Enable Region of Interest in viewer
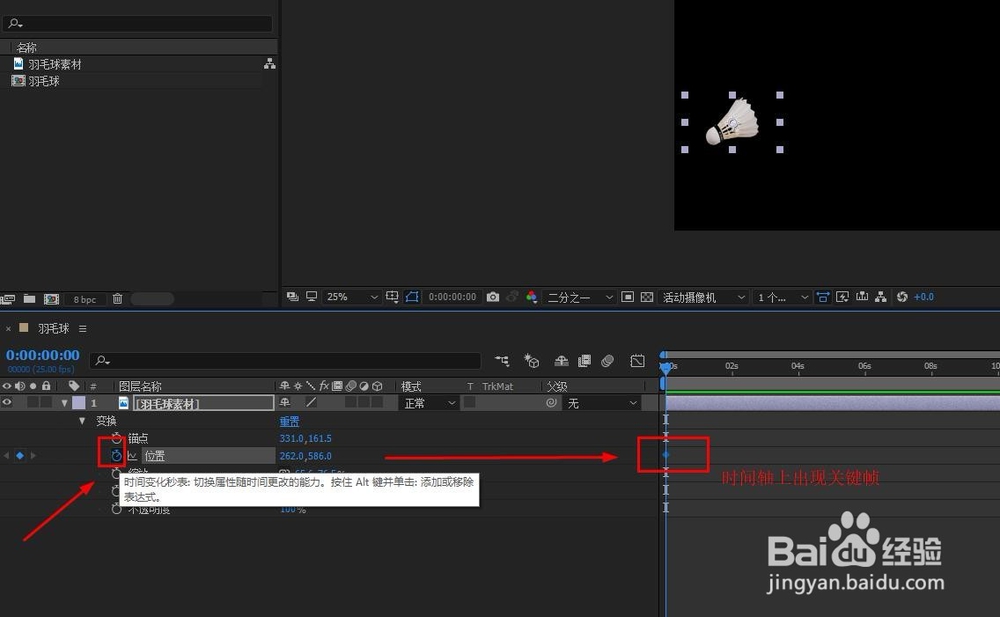The image size is (1000, 617). click(x=628, y=297)
